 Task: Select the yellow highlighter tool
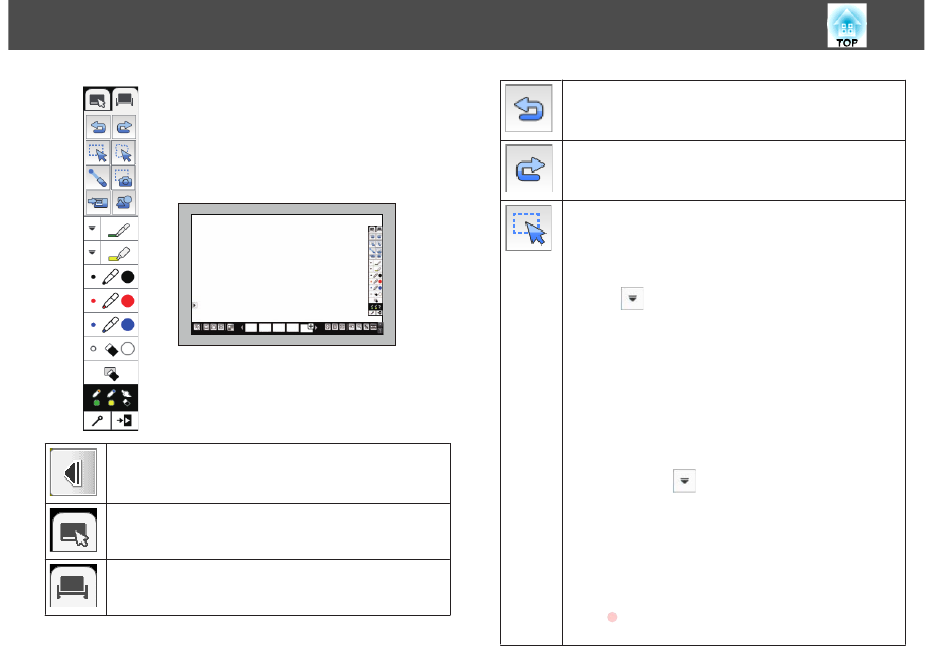click(119, 253)
